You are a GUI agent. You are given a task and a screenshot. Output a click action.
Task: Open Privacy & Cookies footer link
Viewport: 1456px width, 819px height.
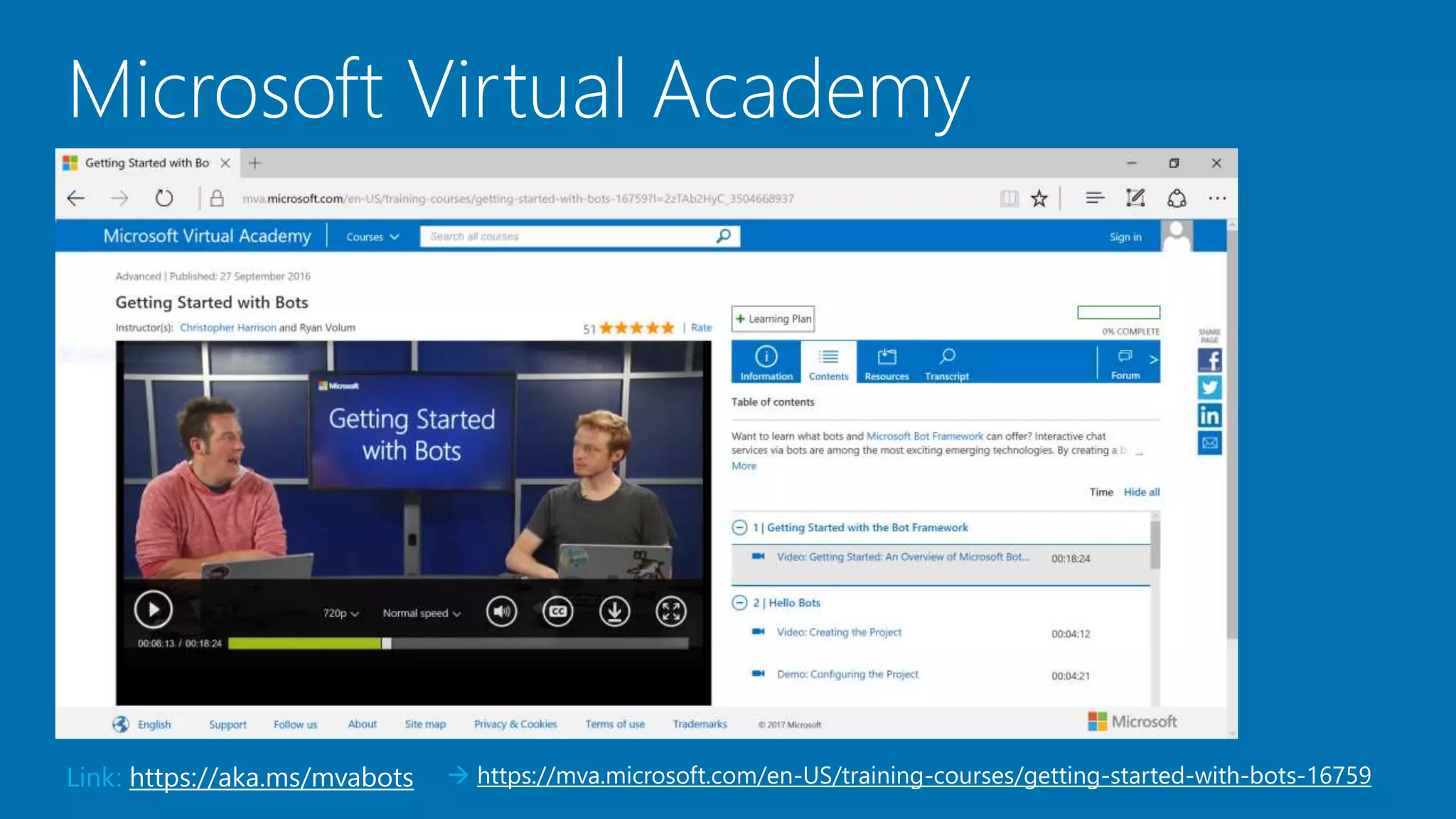coord(515,724)
